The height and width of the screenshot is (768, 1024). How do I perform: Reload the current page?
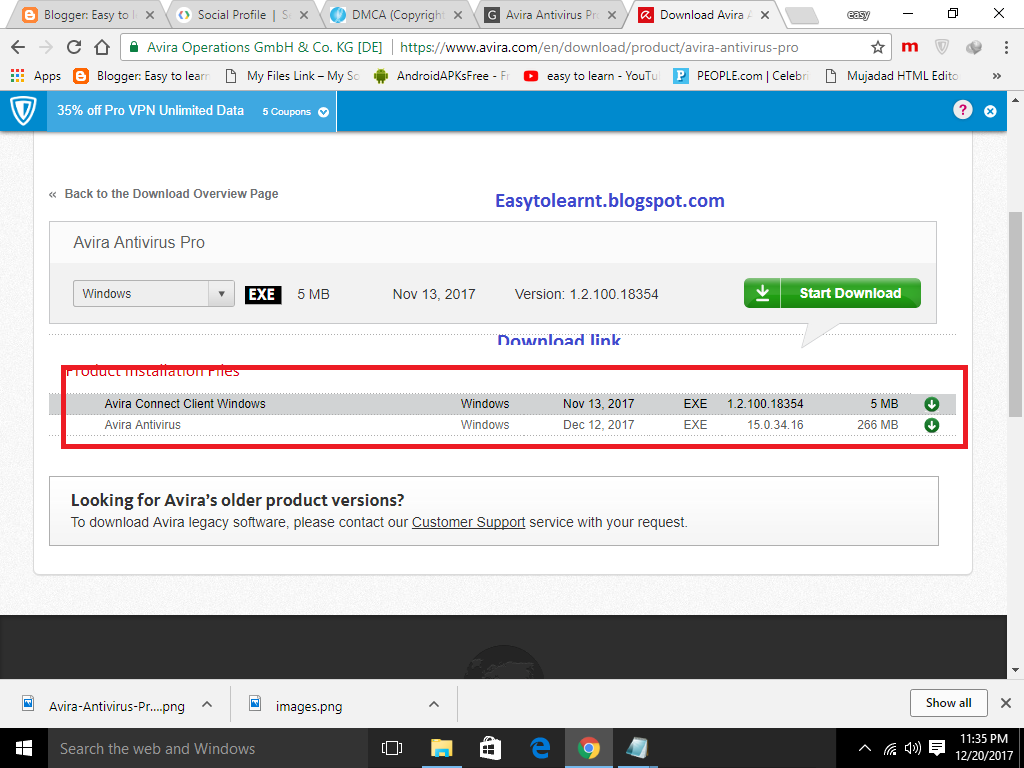74,47
